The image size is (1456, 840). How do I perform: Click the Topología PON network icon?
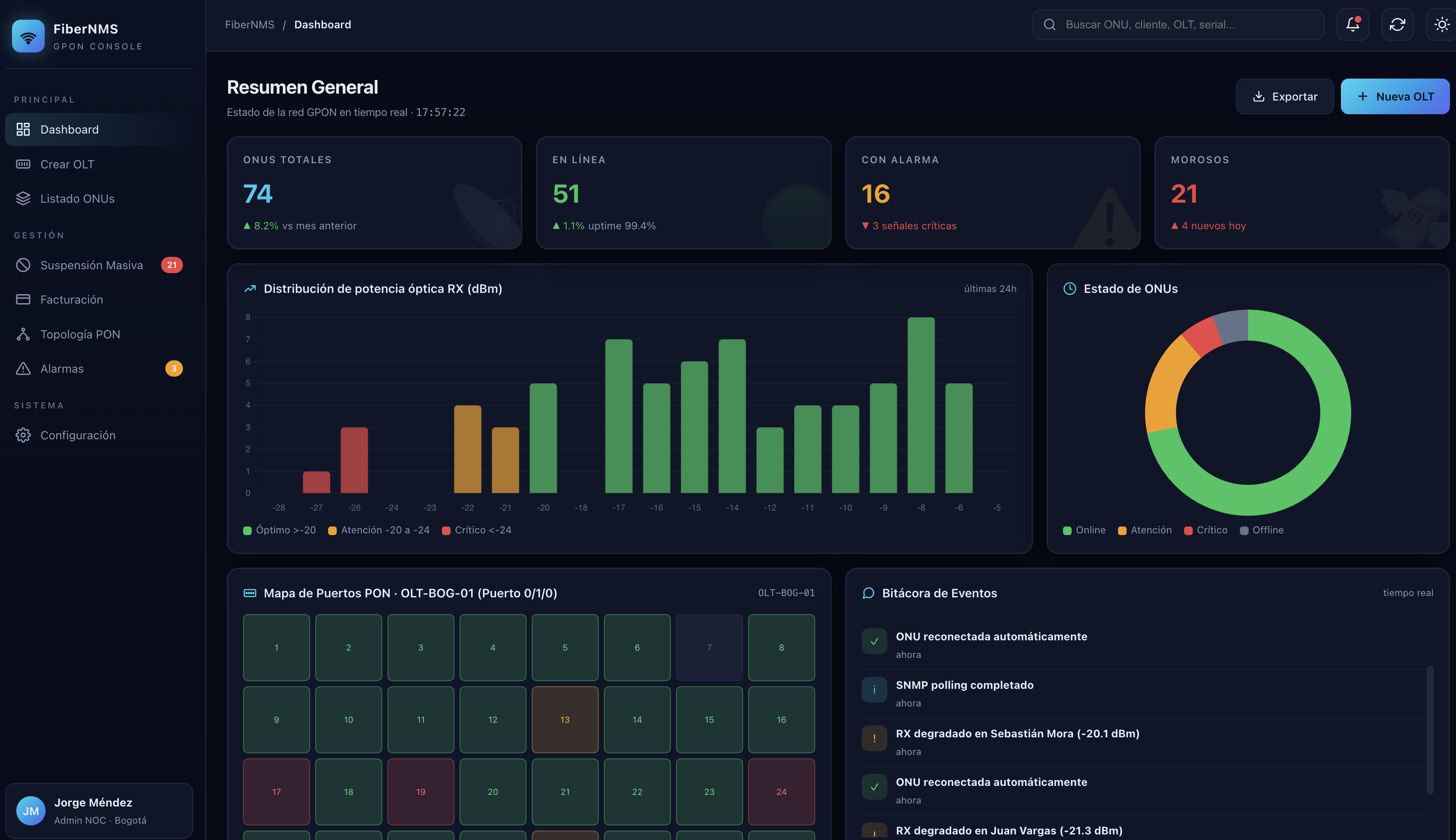click(x=23, y=334)
